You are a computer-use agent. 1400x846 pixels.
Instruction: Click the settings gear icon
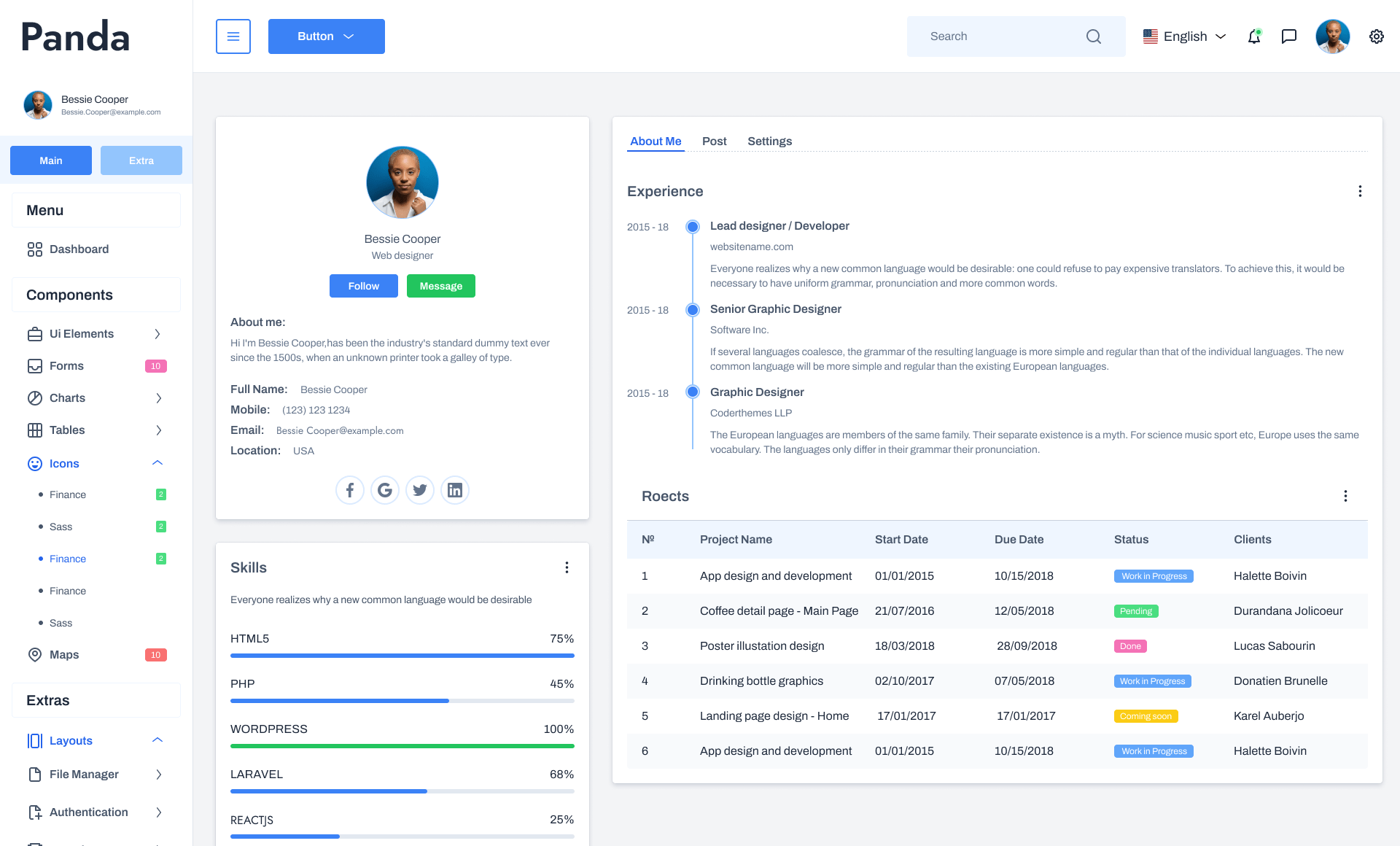(x=1376, y=36)
